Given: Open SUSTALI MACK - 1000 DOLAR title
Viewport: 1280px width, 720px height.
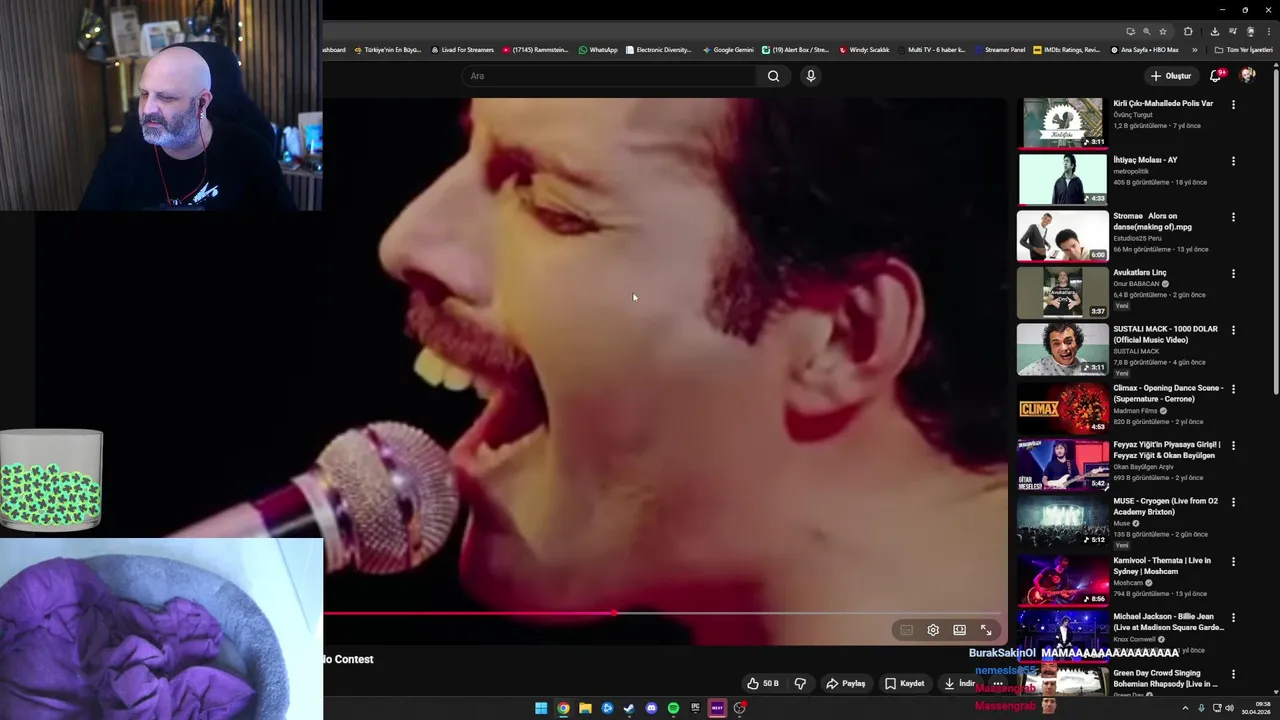Looking at the screenshot, I should point(1165,334).
